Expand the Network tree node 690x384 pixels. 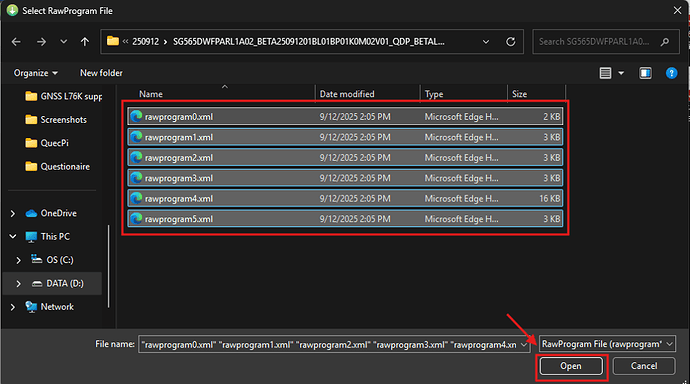pyautogui.click(x=13, y=307)
